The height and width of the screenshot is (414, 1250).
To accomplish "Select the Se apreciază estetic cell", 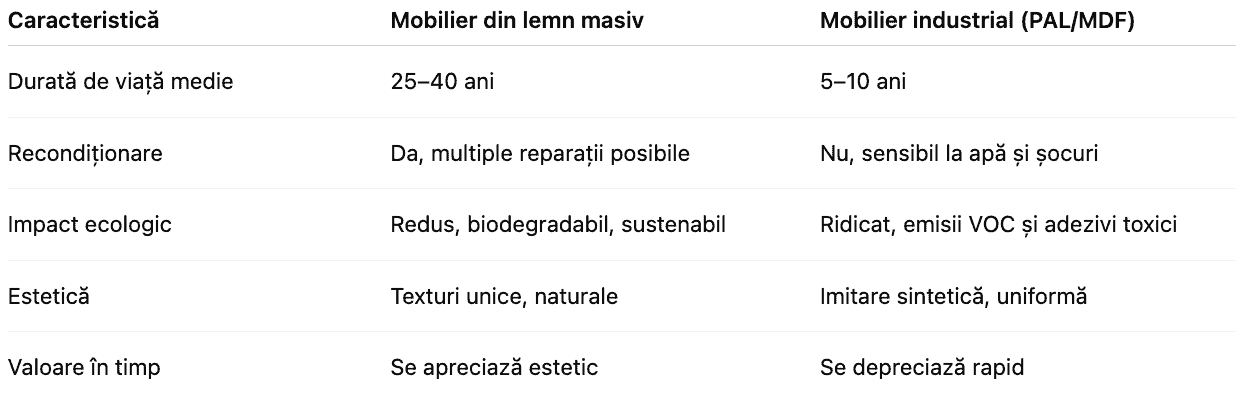I will (494, 368).
